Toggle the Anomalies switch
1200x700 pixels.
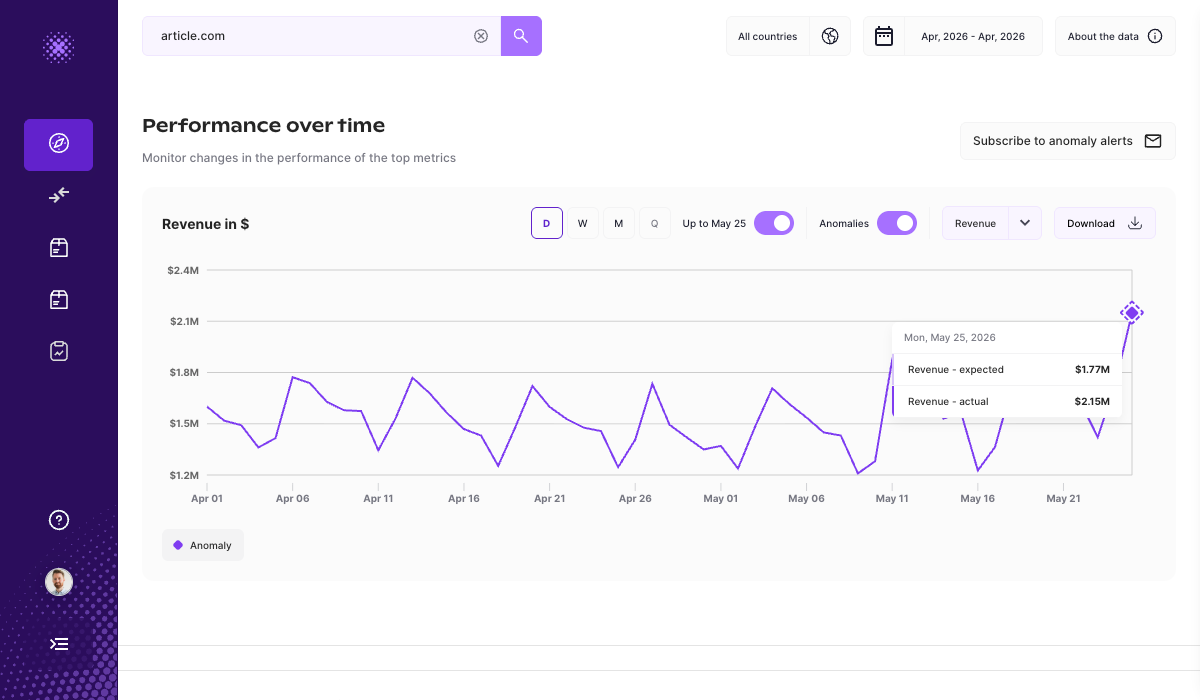click(897, 223)
